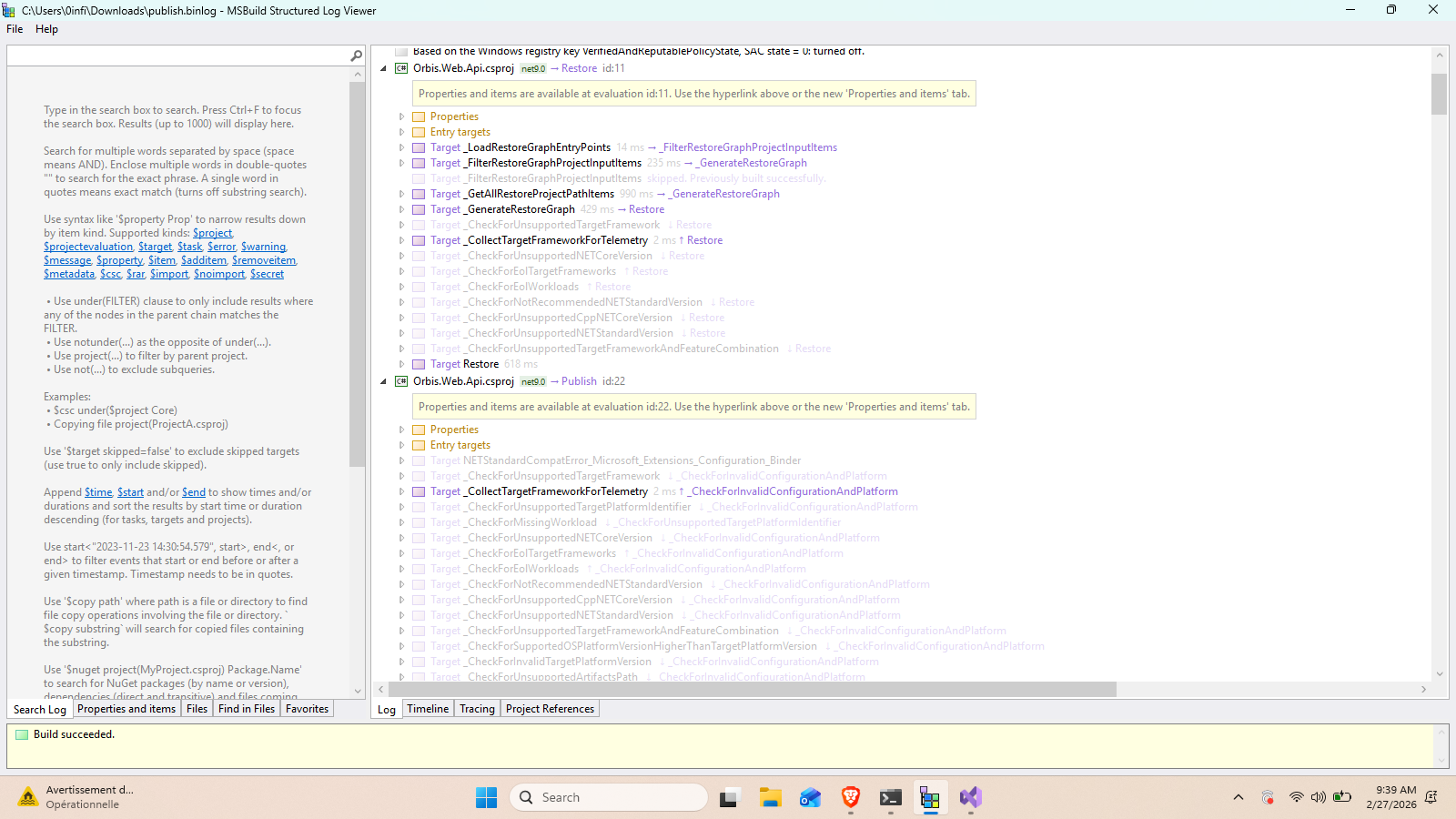Open Visual Studio from the taskbar

pos(970,797)
